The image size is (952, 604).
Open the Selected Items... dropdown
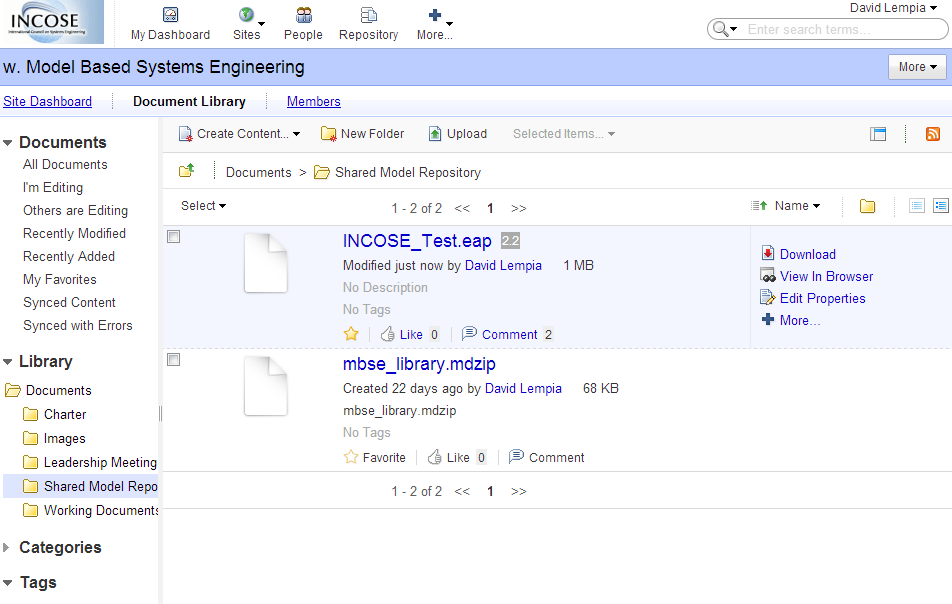point(564,134)
